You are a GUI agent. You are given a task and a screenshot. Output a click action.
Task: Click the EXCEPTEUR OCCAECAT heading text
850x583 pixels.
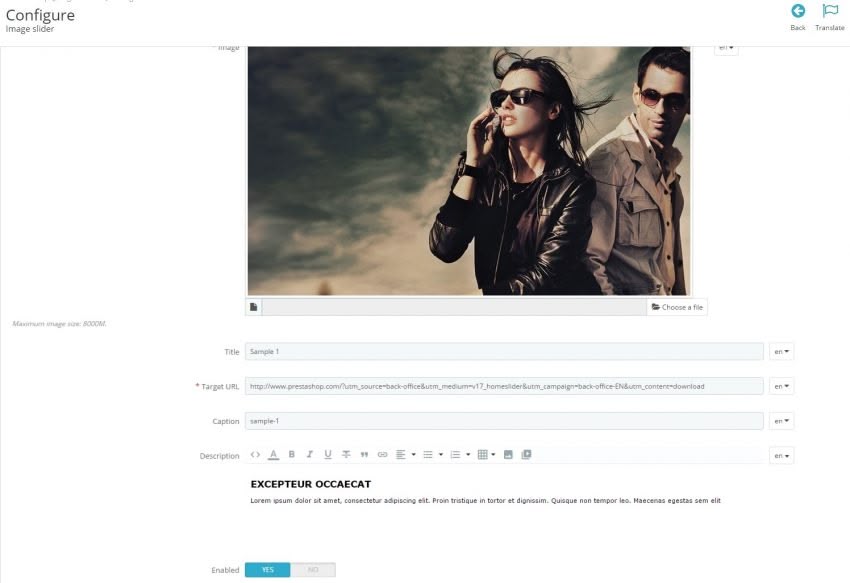pyautogui.click(x=311, y=484)
